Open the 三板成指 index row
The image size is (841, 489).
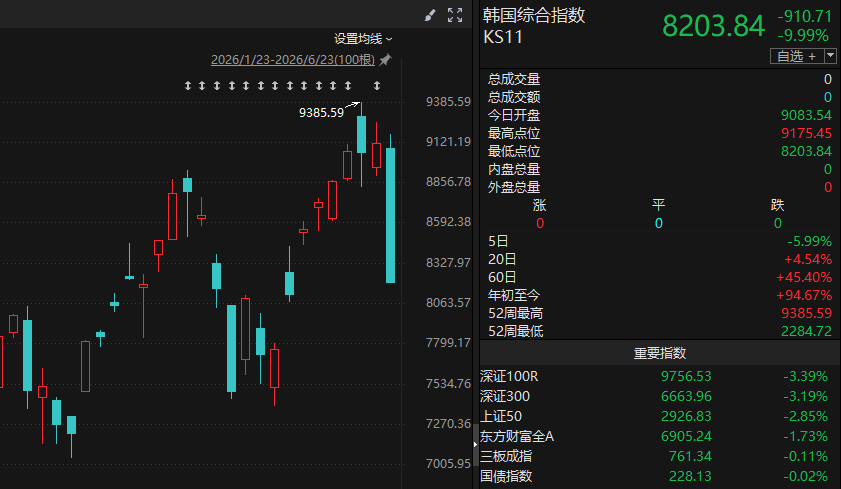click(660, 456)
